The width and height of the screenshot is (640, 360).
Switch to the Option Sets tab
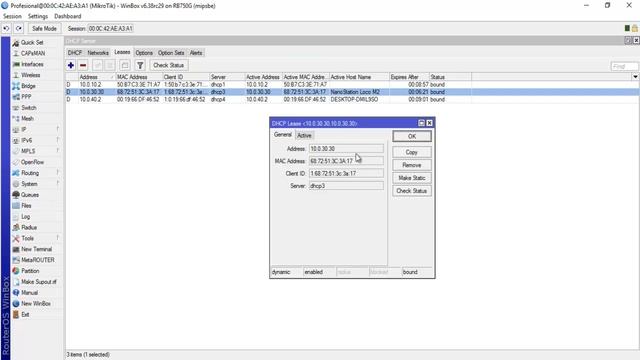click(x=171, y=53)
